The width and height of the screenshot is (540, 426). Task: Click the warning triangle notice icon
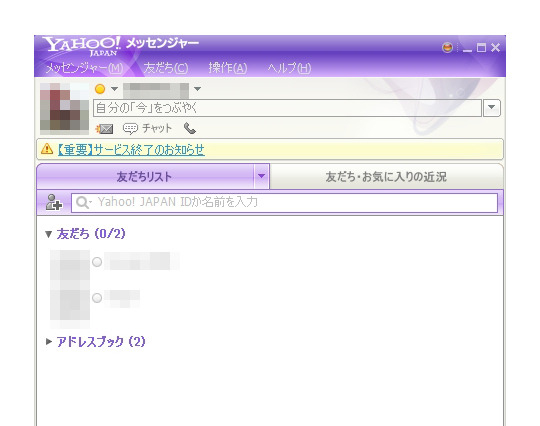(47, 149)
